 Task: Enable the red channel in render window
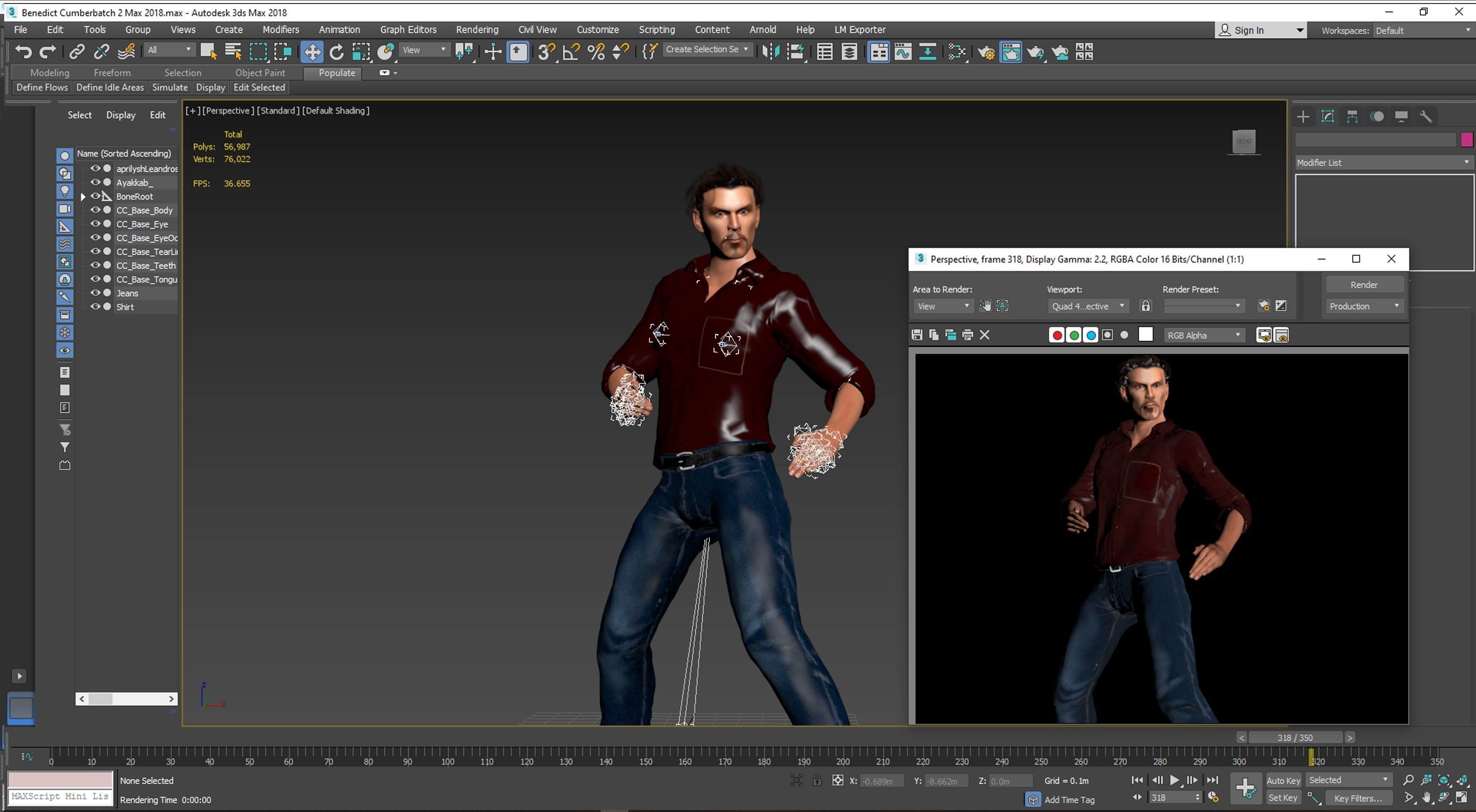(x=1057, y=335)
